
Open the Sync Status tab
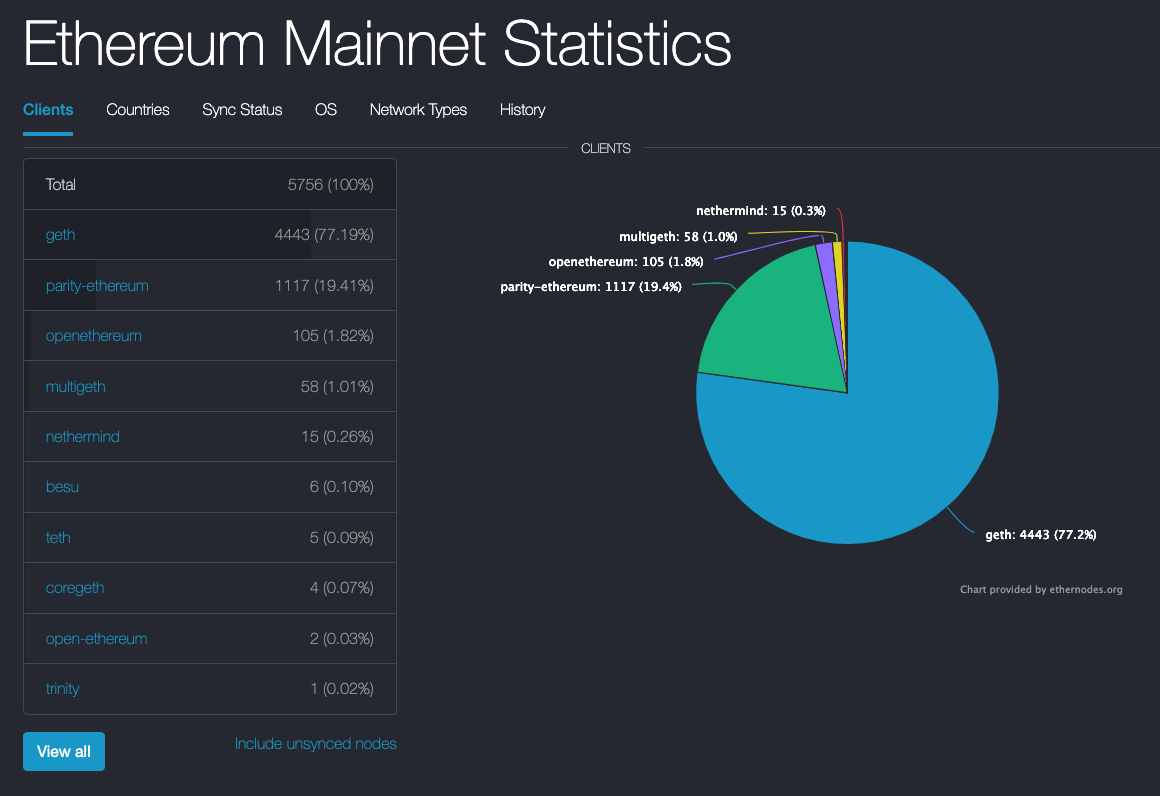coord(242,109)
